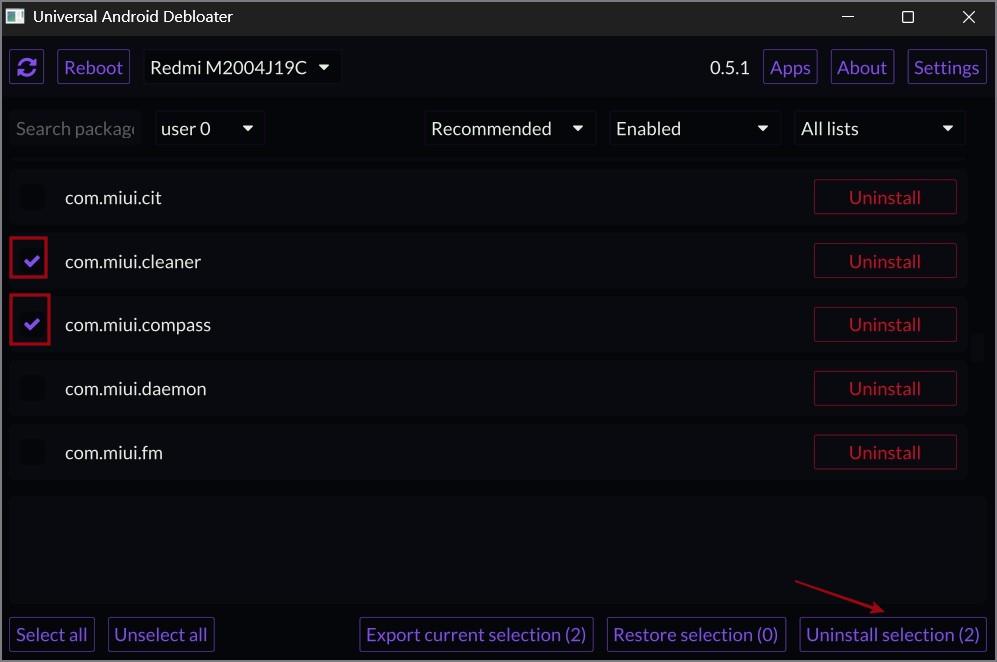Open the About page
997x662 pixels.
pos(862,67)
